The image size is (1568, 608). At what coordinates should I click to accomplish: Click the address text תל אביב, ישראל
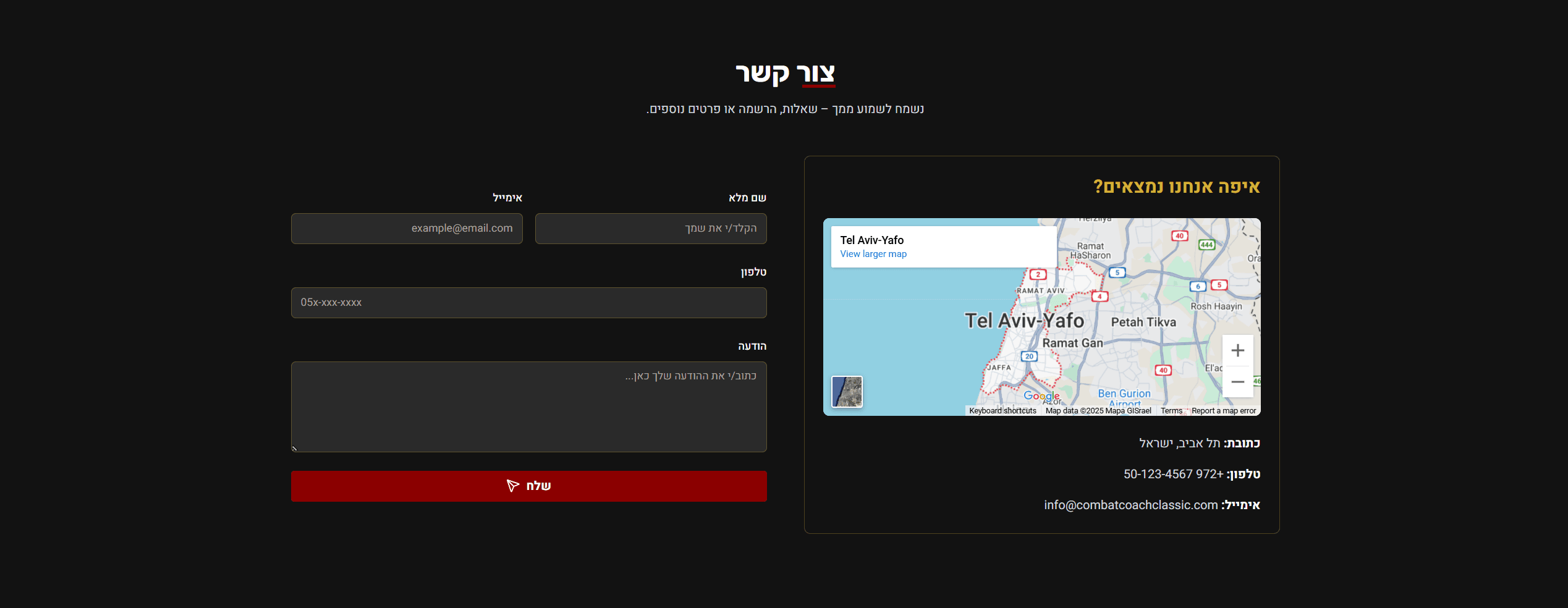(x=1179, y=443)
